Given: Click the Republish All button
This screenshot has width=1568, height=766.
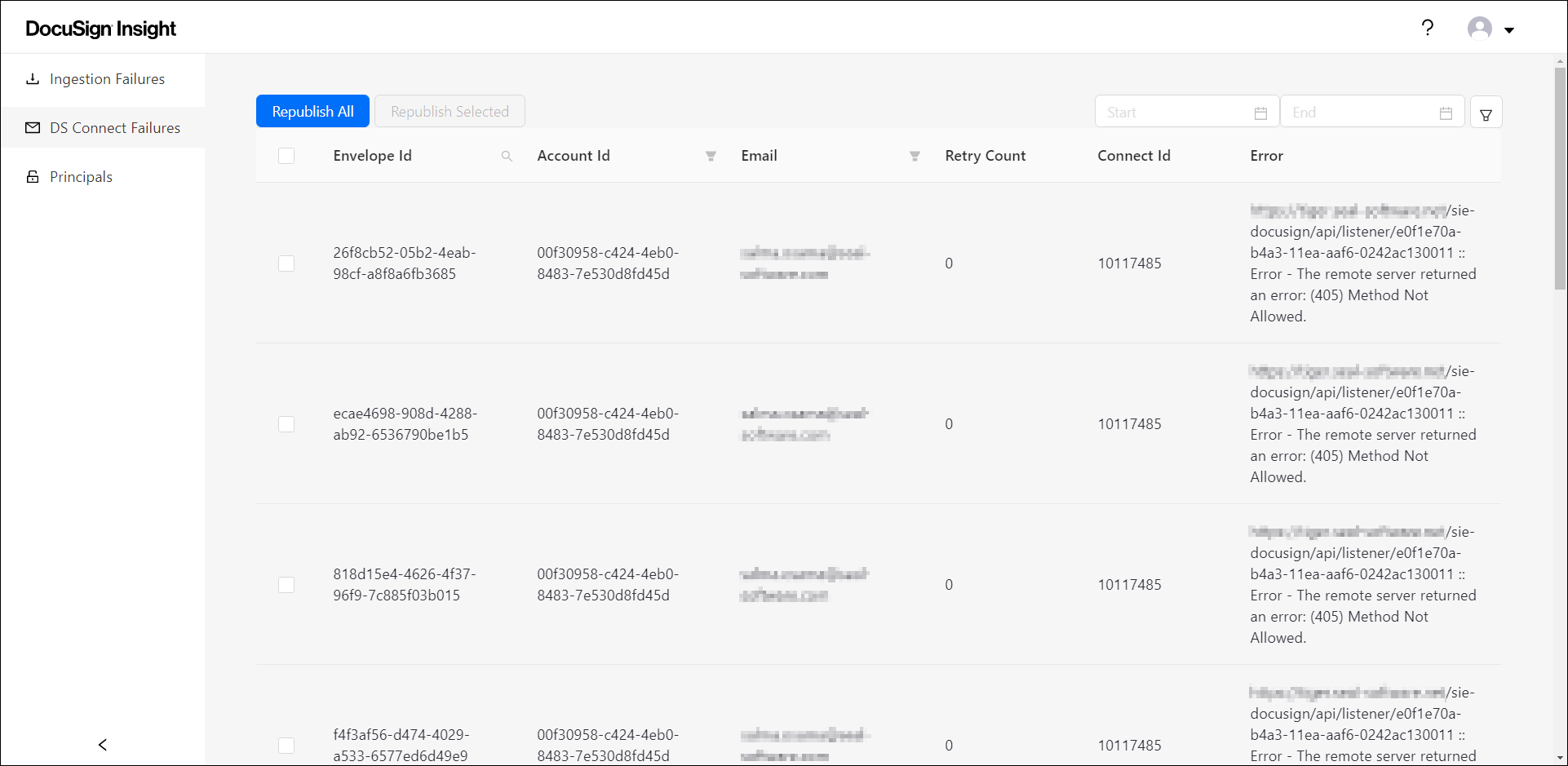Looking at the screenshot, I should (312, 111).
